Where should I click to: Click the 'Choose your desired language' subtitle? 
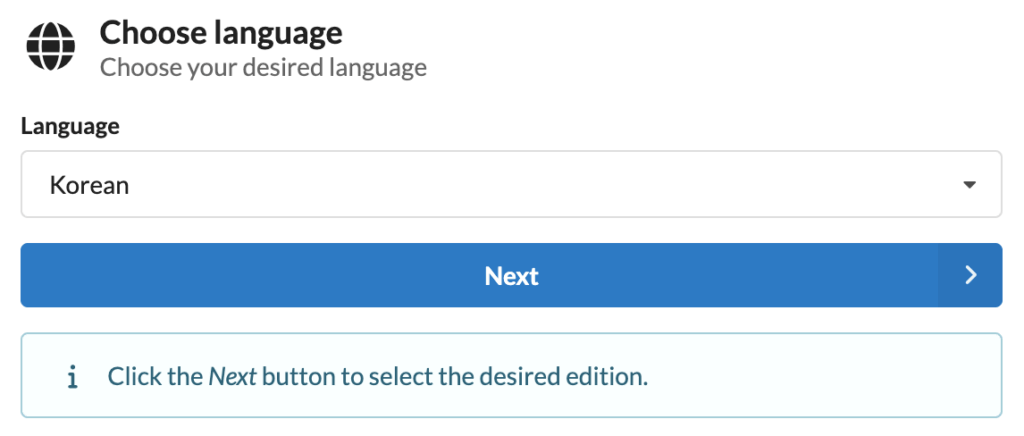[x=263, y=67]
